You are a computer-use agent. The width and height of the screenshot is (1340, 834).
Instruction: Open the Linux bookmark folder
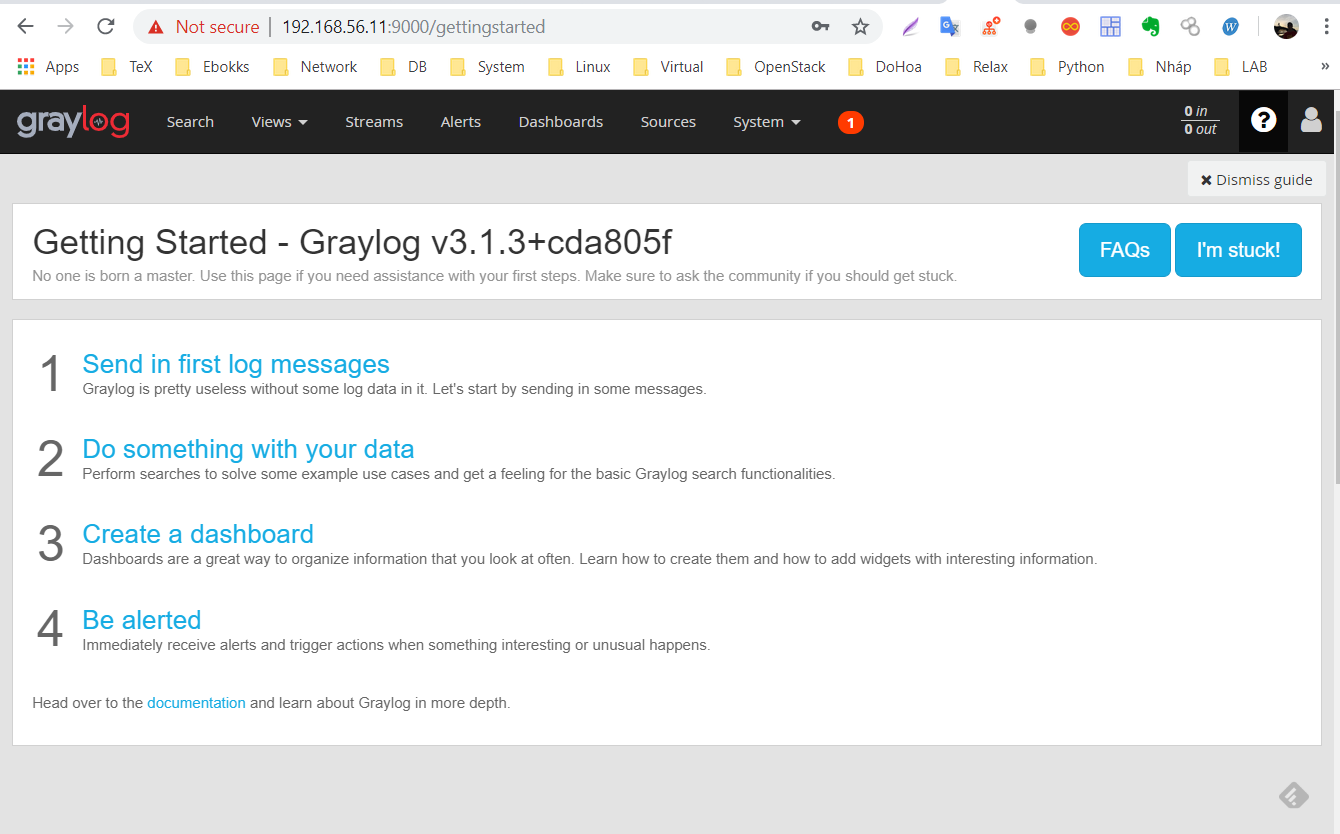click(579, 67)
